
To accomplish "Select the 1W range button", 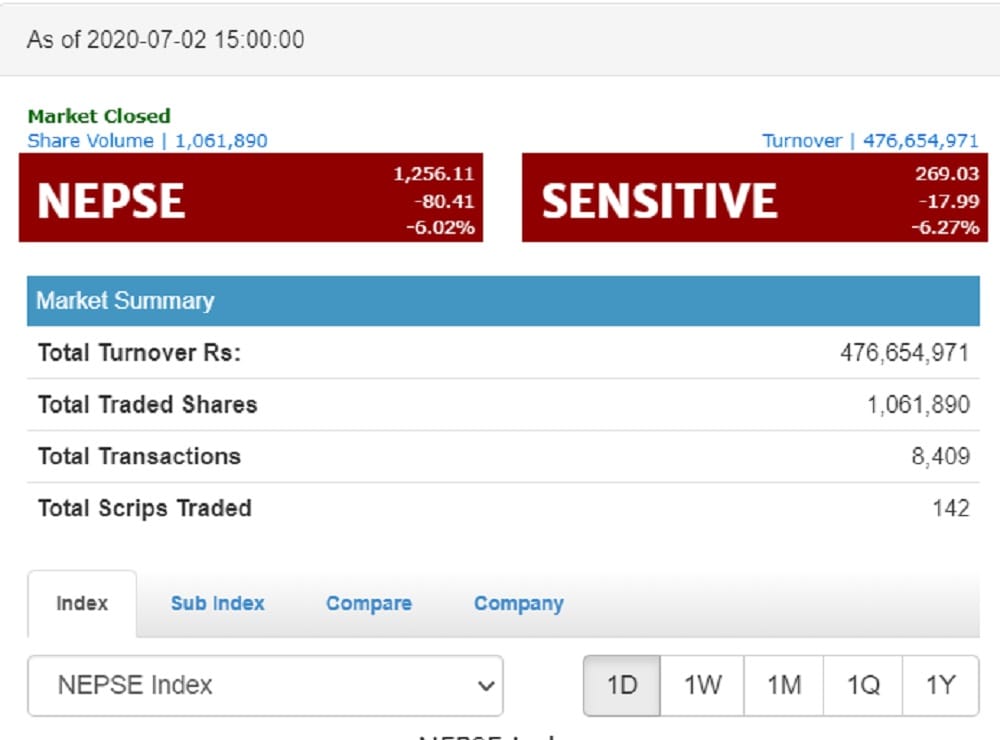I will (702, 686).
